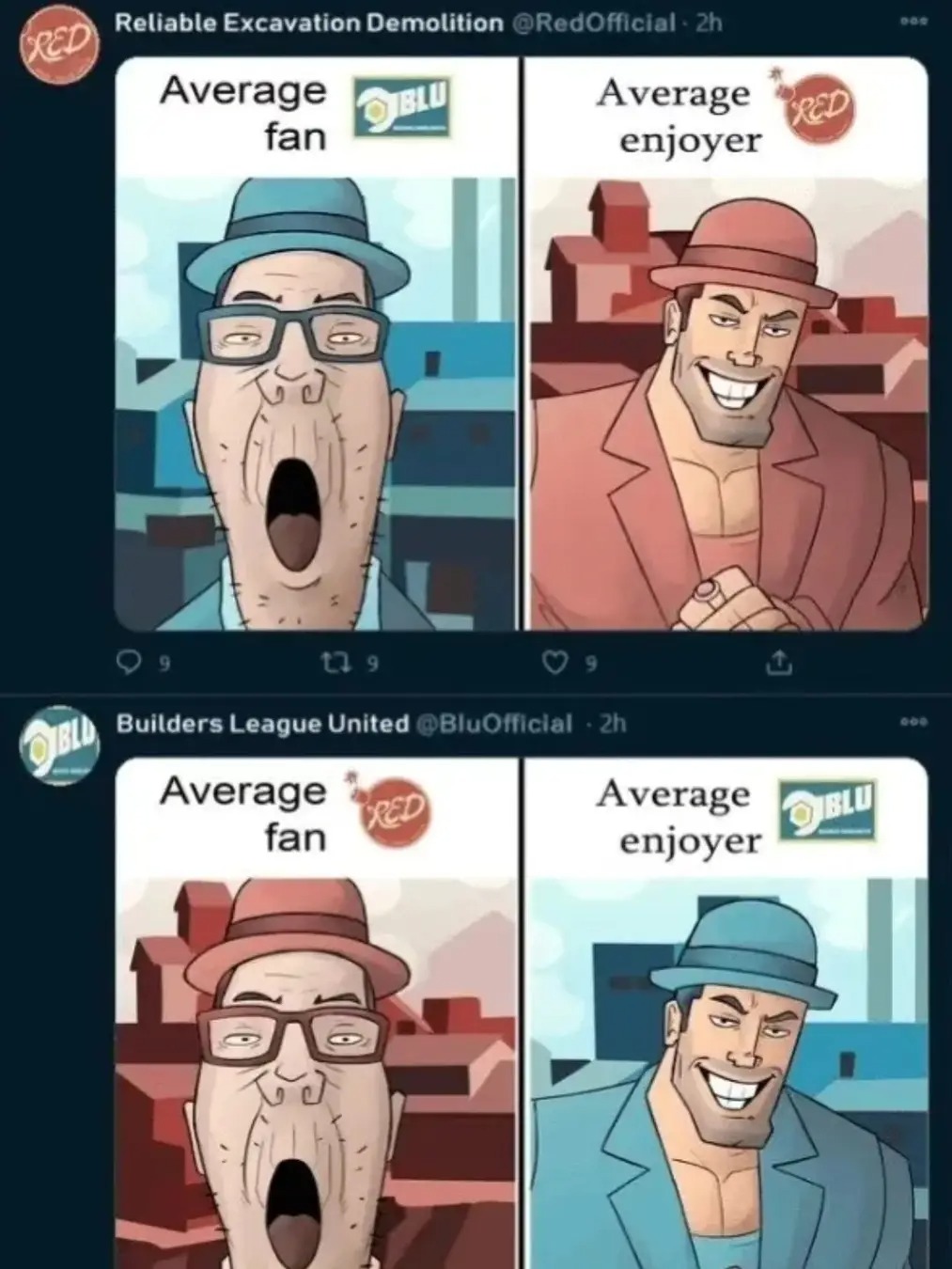This screenshot has height=1269, width=952.
Task: Click the @BluOfficial handle
Action: point(493,724)
